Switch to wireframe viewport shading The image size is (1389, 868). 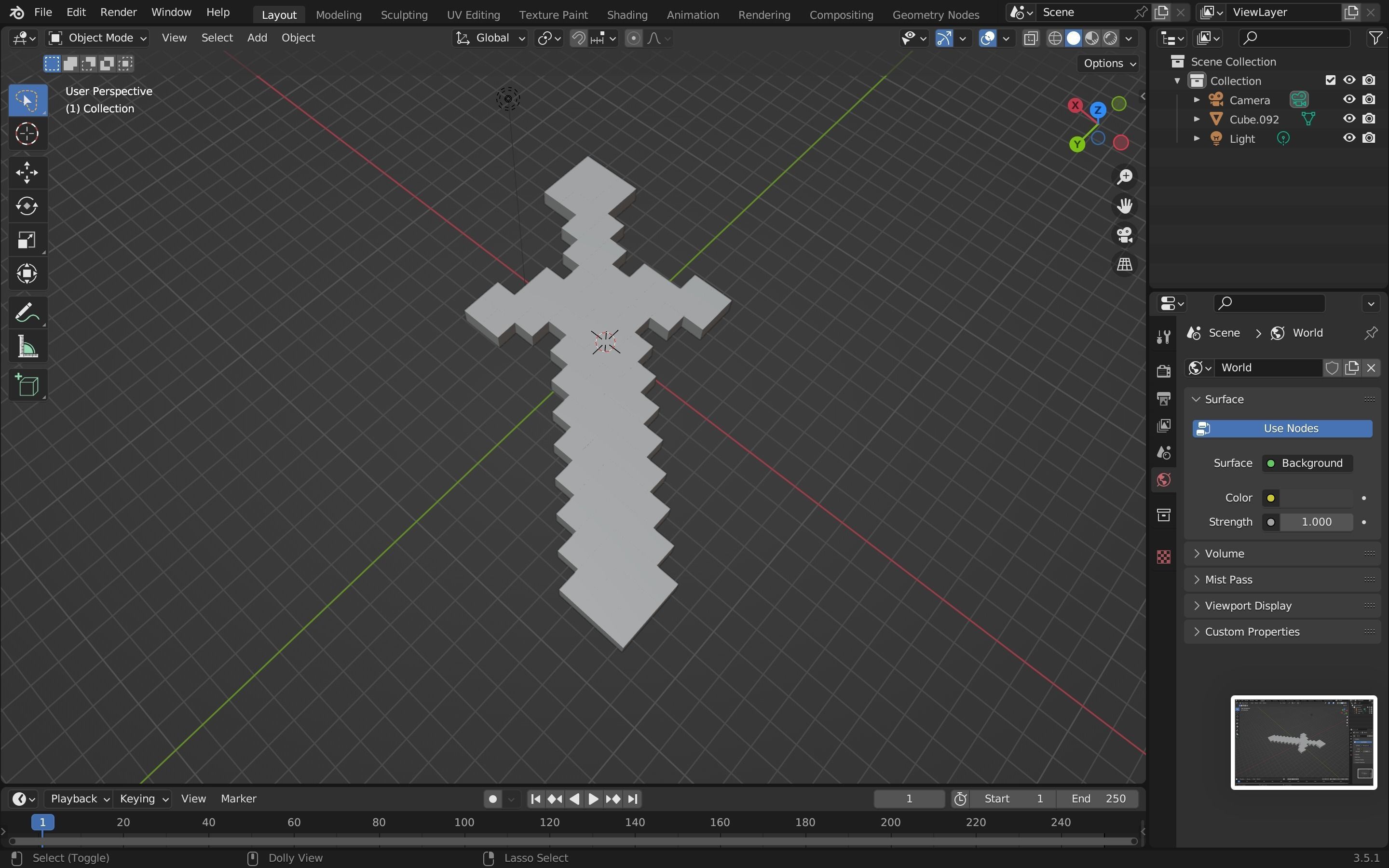click(x=1055, y=39)
